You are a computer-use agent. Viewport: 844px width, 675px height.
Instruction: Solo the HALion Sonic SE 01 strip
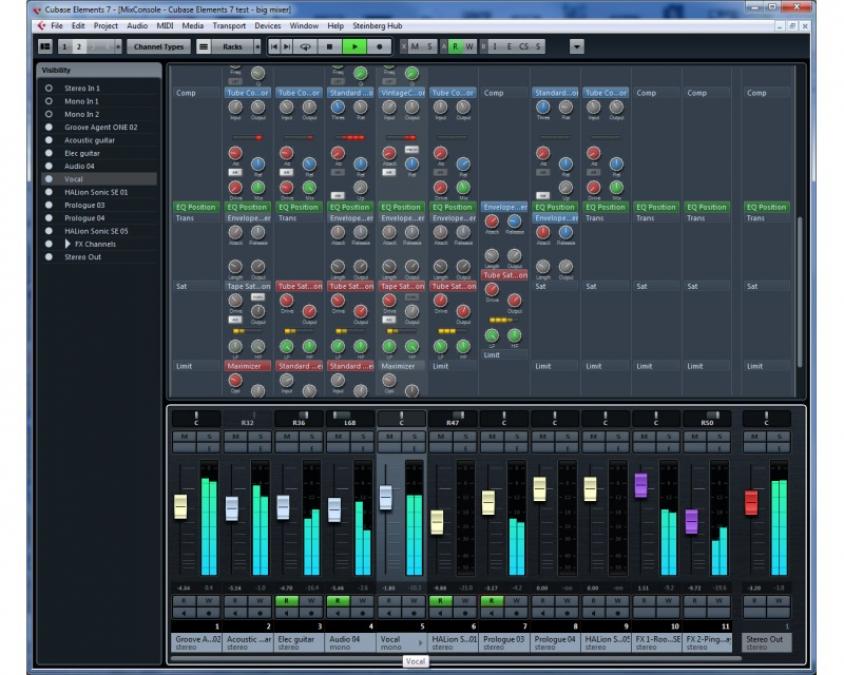coord(465,437)
